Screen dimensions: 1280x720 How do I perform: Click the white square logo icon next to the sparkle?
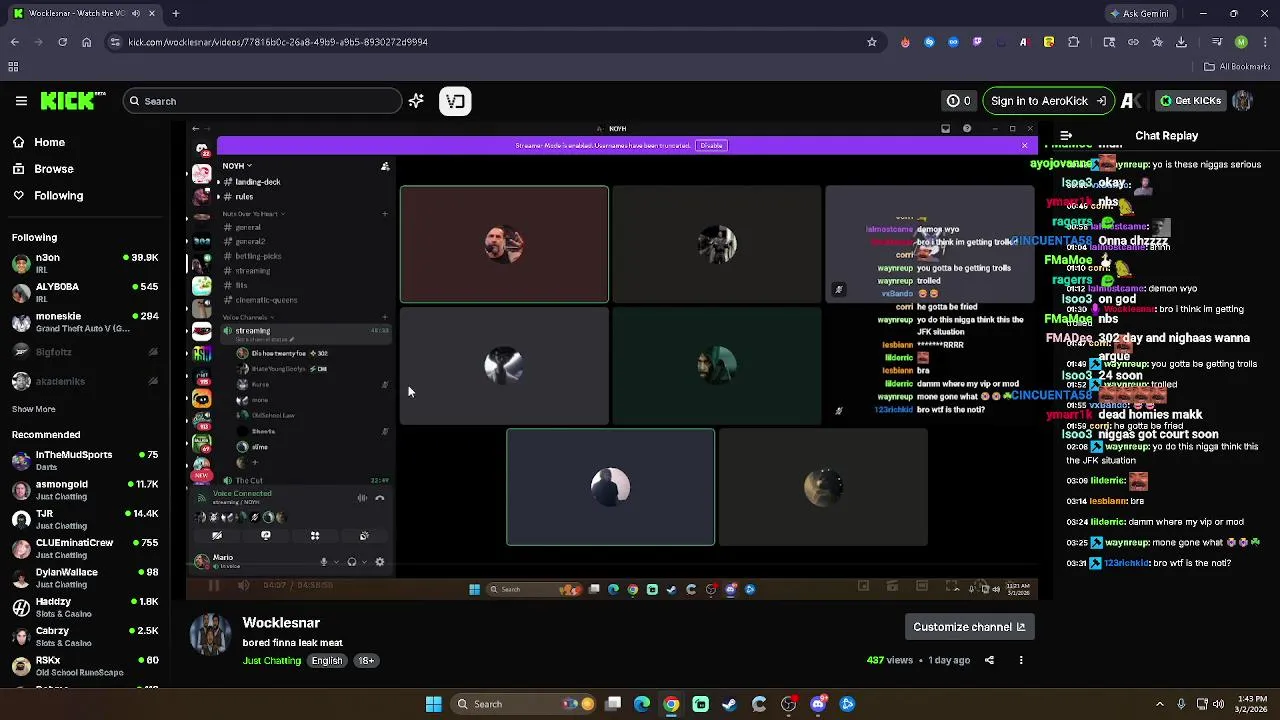tap(455, 101)
